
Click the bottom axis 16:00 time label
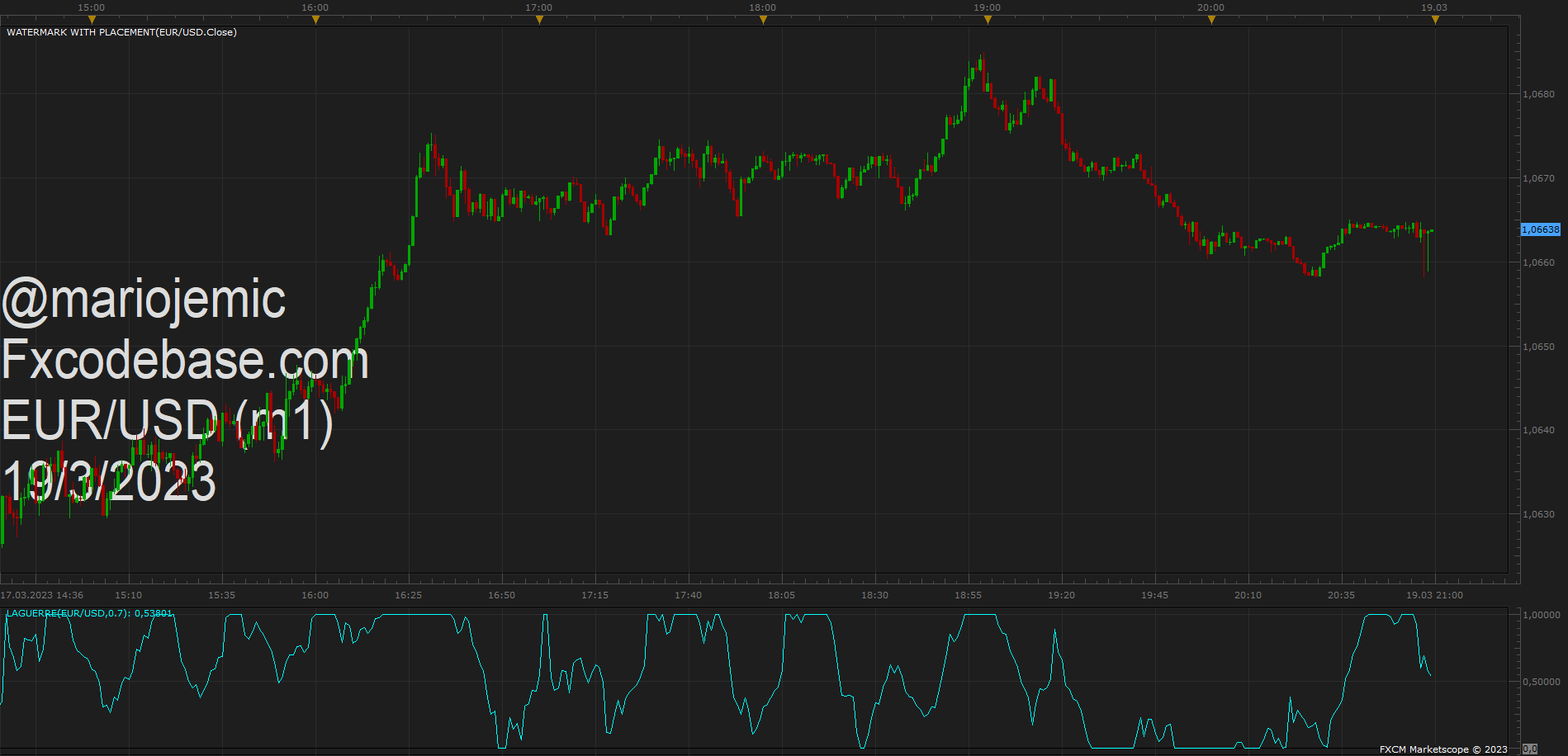click(x=315, y=595)
